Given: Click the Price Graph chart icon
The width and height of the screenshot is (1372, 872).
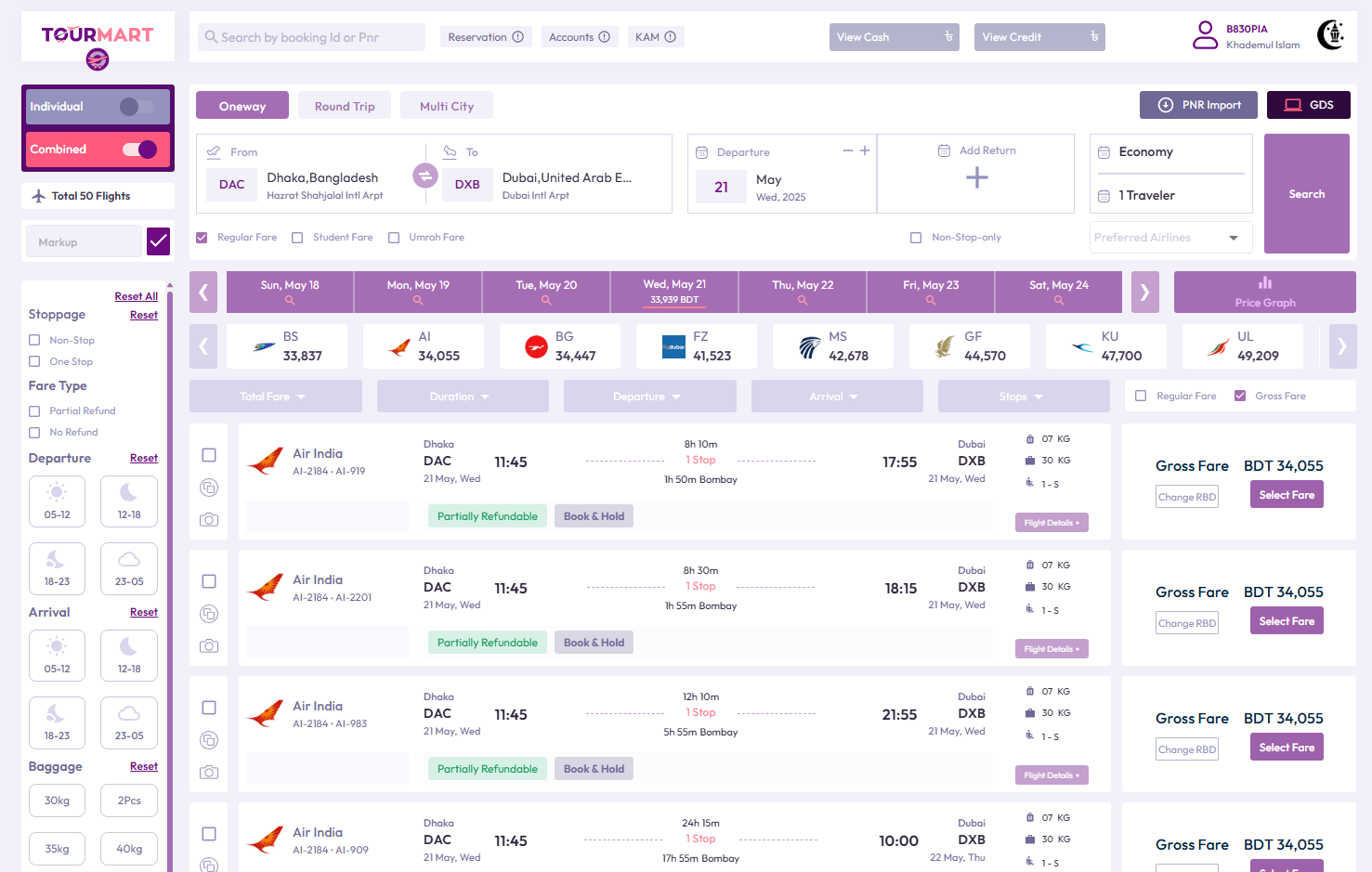Looking at the screenshot, I should [x=1264, y=283].
